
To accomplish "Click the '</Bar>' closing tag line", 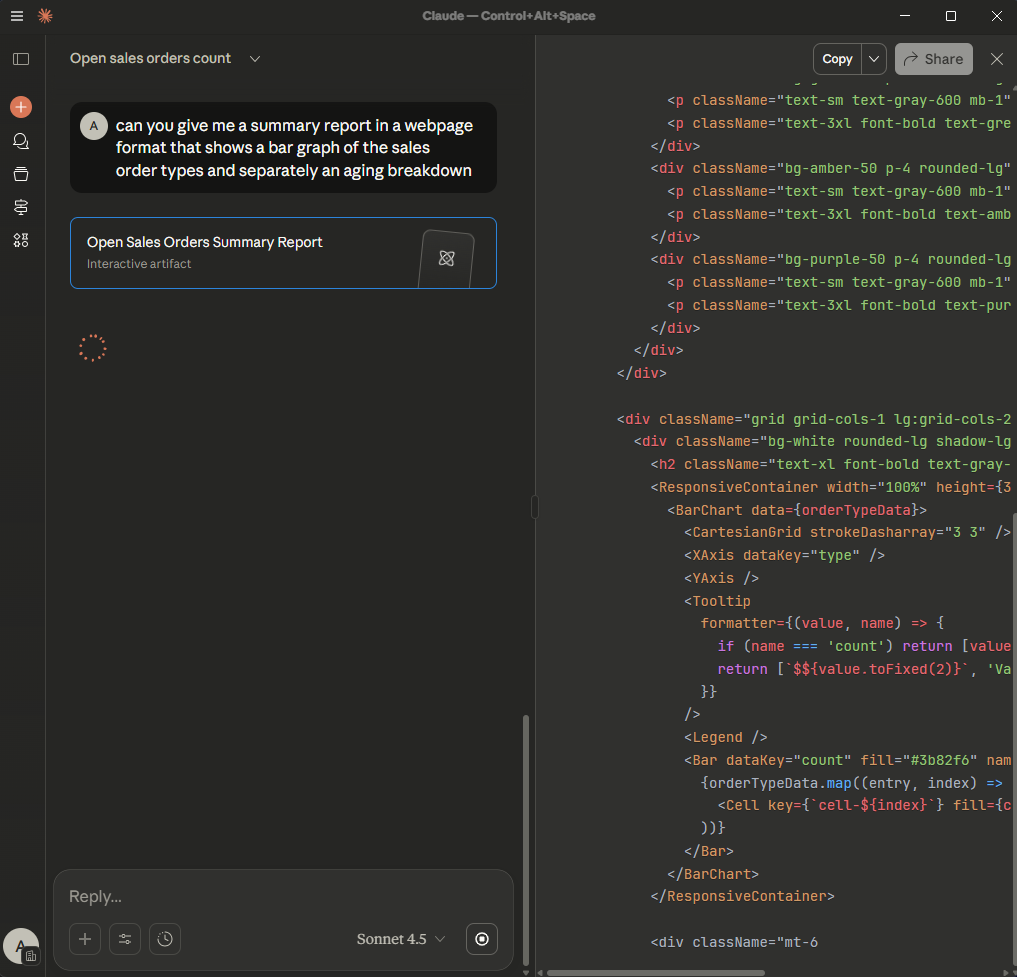I will coord(708,851).
